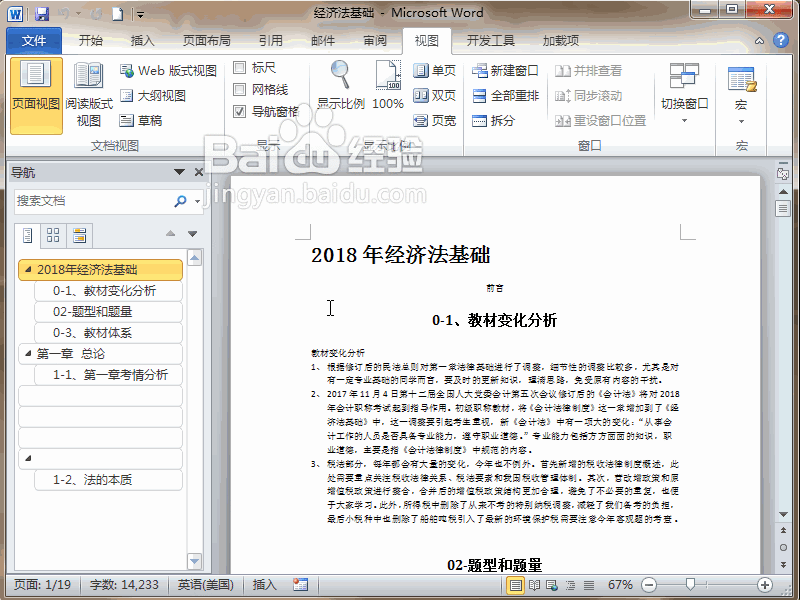The height and width of the screenshot is (600, 800).
Task: Open the 审阅 (Review) tab
Action: pos(375,41)
